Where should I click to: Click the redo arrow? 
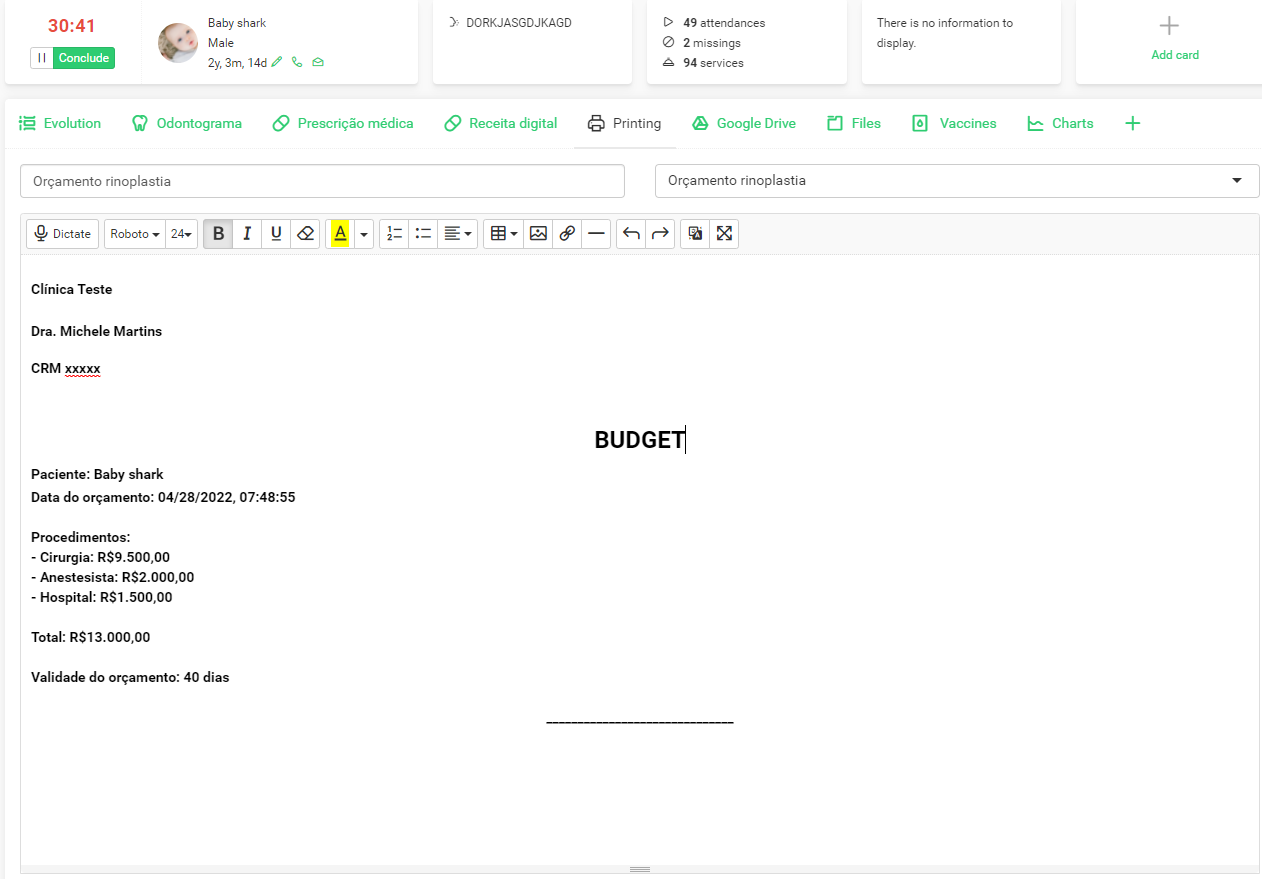pos(660,234)
